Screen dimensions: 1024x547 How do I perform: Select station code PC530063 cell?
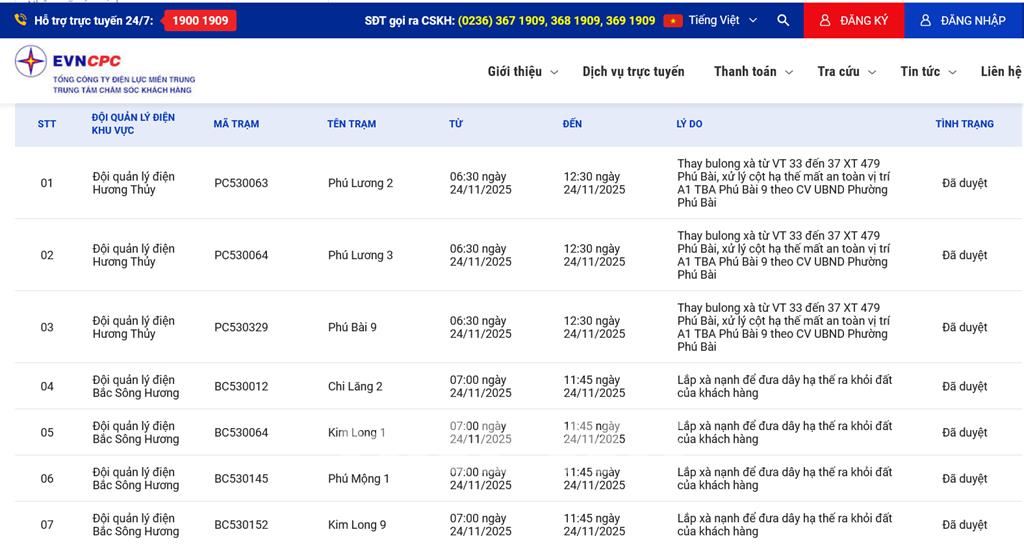pos(241,183)
